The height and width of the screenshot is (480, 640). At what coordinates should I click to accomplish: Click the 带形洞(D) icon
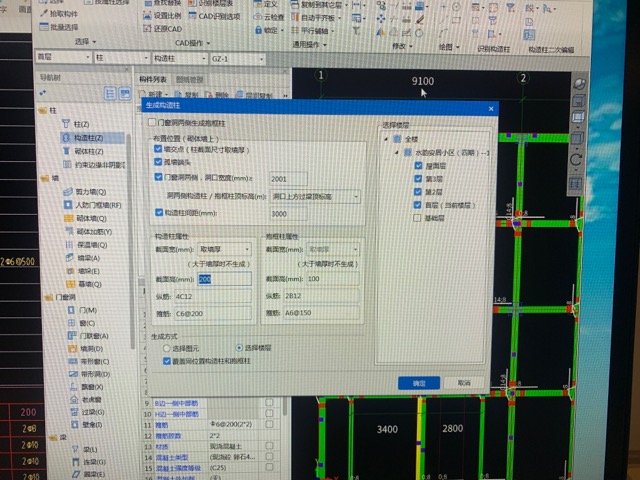click(73, 374)
